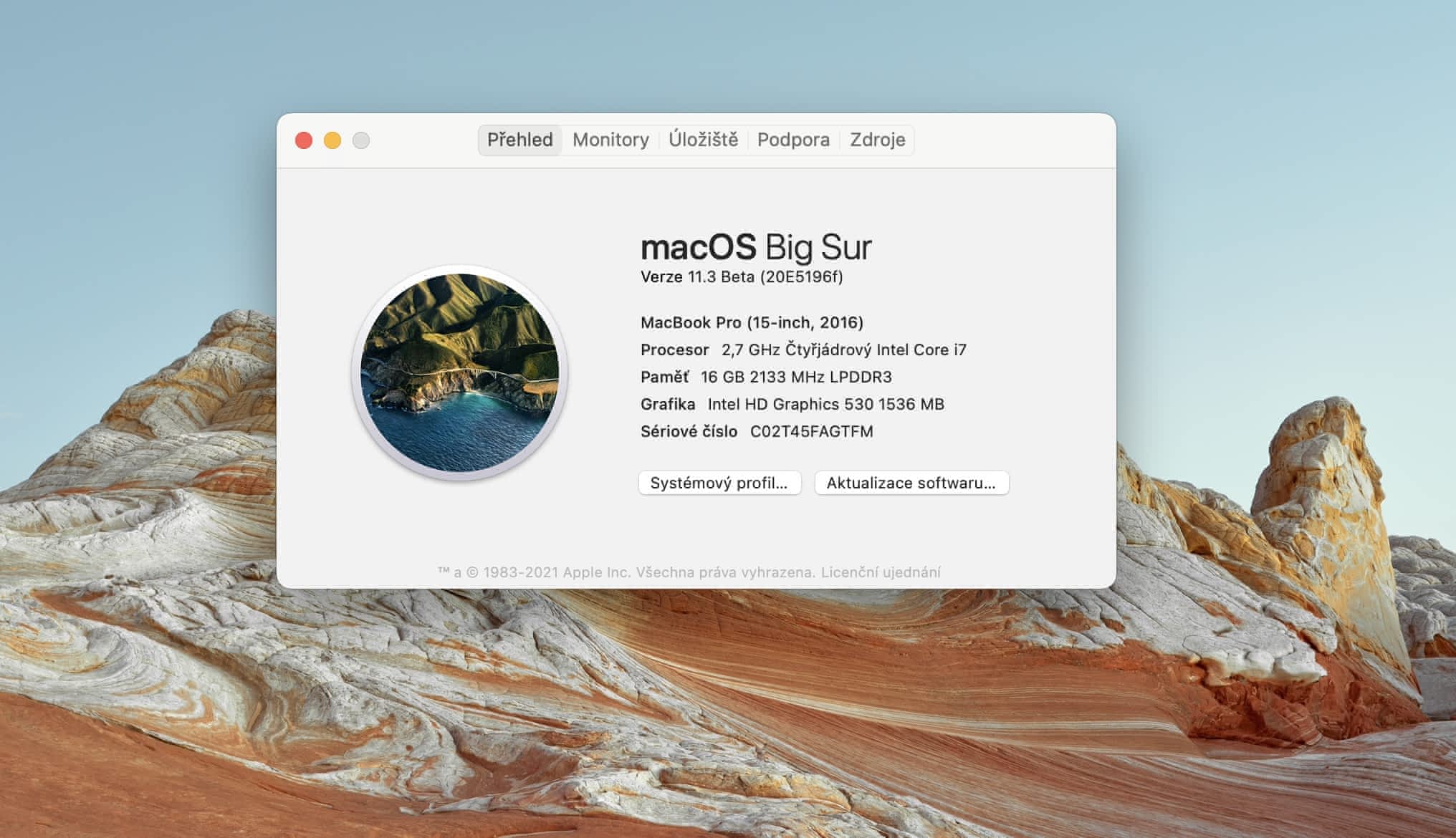
Task: Click Aktualizace softwaru button
Action: click(x=911, y=483)
